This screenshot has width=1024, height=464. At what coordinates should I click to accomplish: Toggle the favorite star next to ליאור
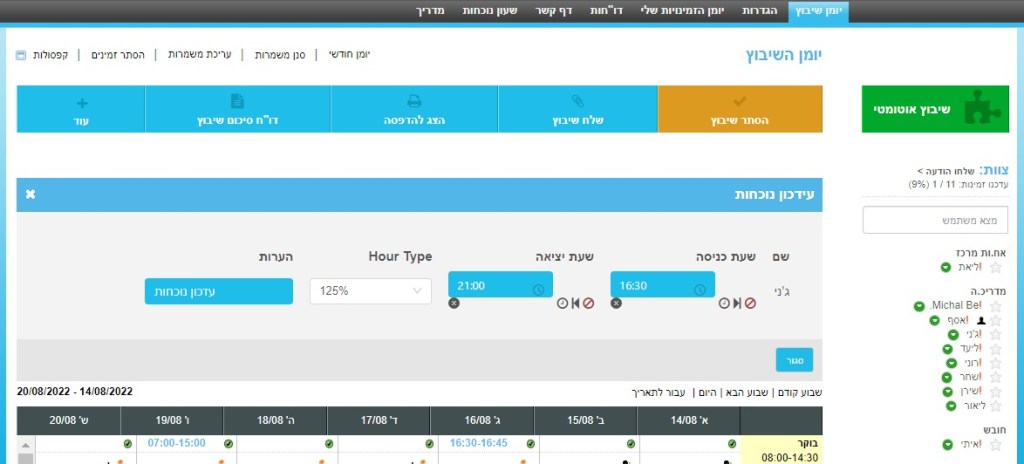[x=995, y=406]
